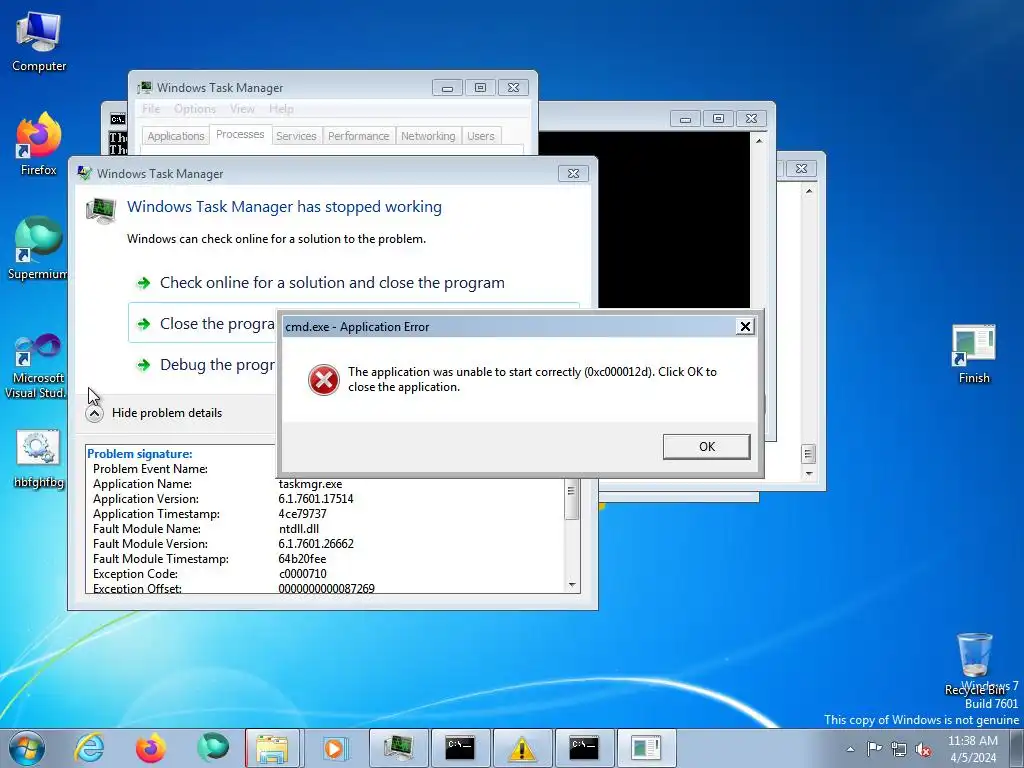Viewport: 1024px width, 768px height.
Task: Open the Computer desktop icon
Action: 39,42
